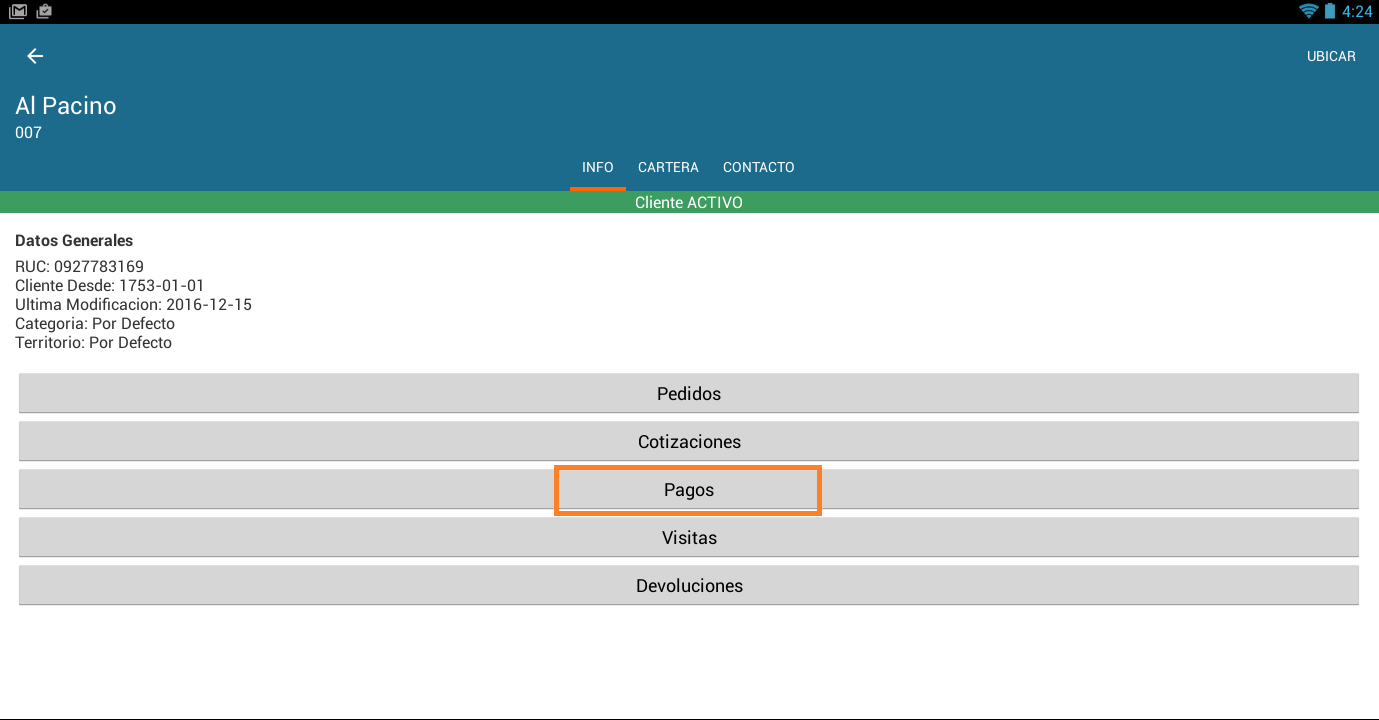Tap the Wi-Fi status icon
1379x720 pixels.
tap(1308, 12)
